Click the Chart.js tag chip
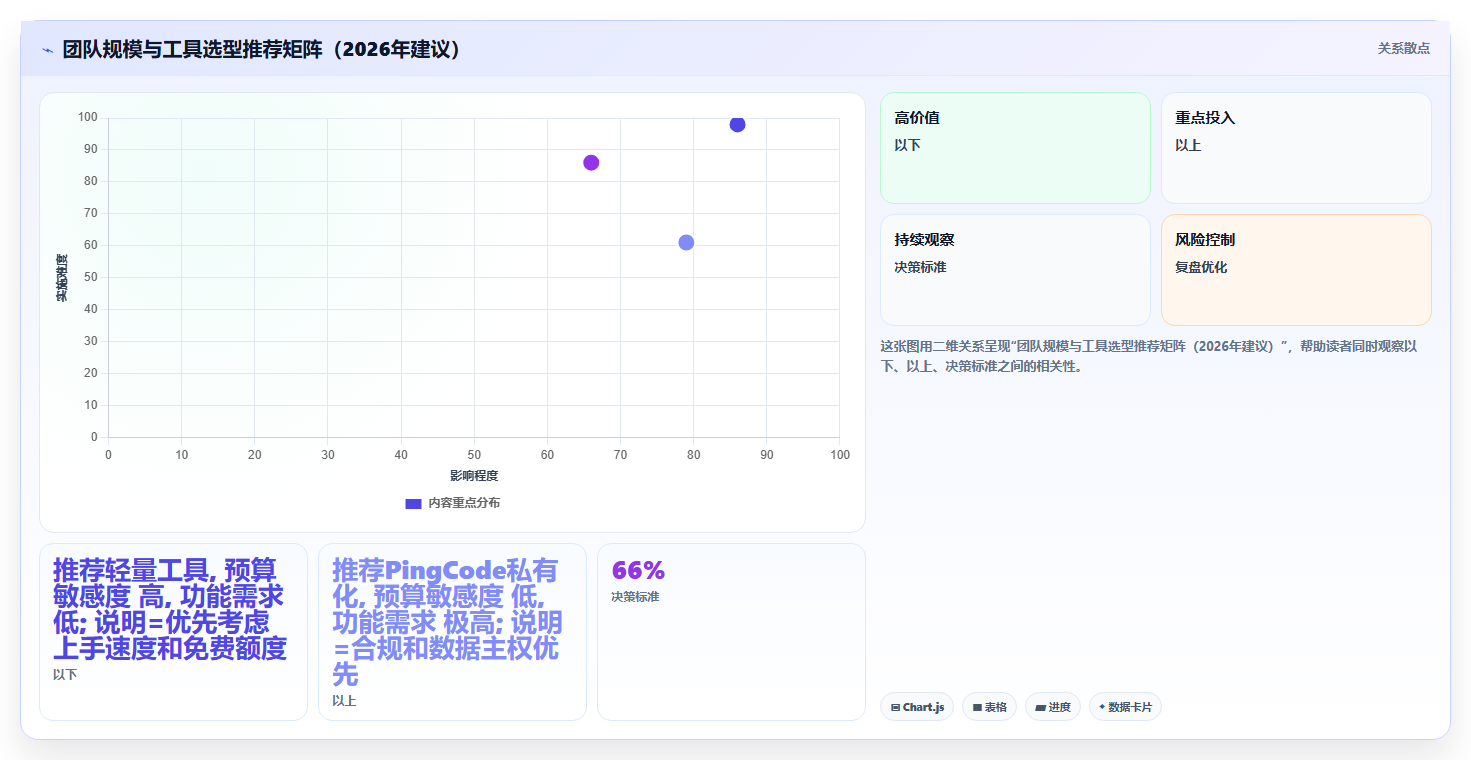The image size is (1471, 760). tap(917, 707)
